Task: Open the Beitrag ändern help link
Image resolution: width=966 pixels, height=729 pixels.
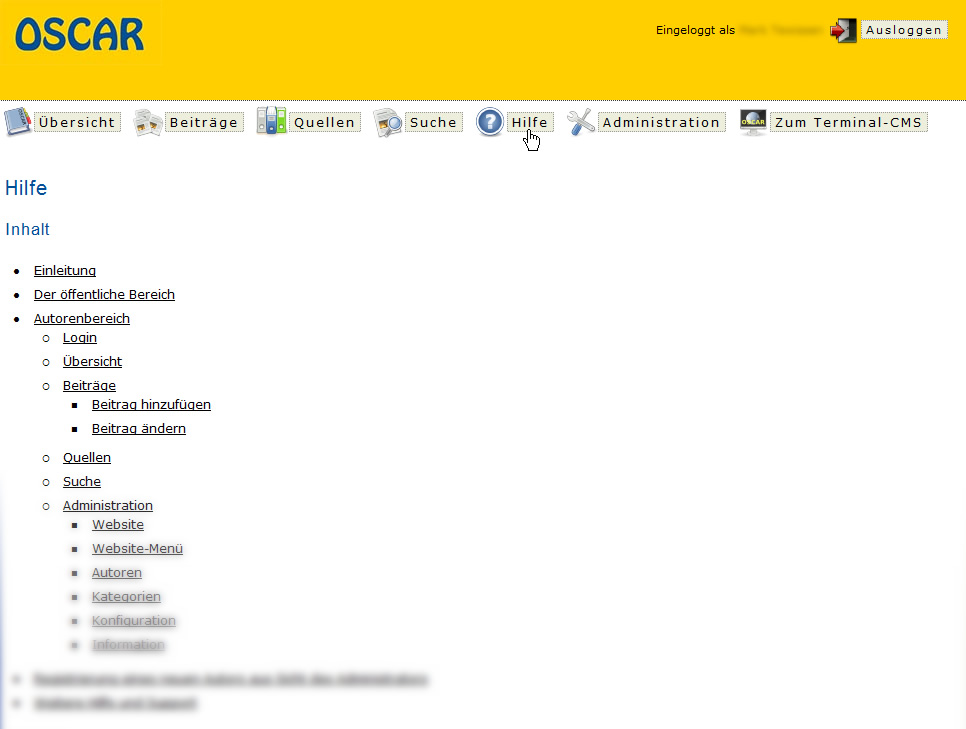Action: (139, 429)
